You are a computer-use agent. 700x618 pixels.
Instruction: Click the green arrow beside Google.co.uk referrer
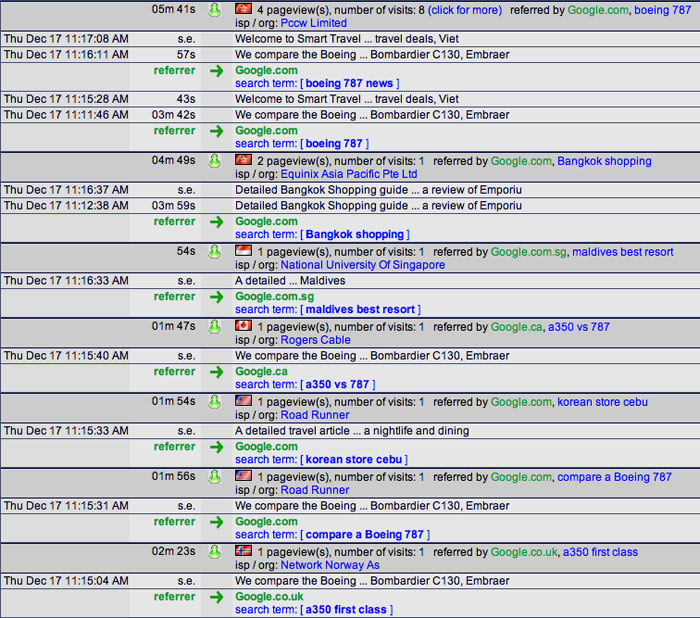(x=217, y=597)
